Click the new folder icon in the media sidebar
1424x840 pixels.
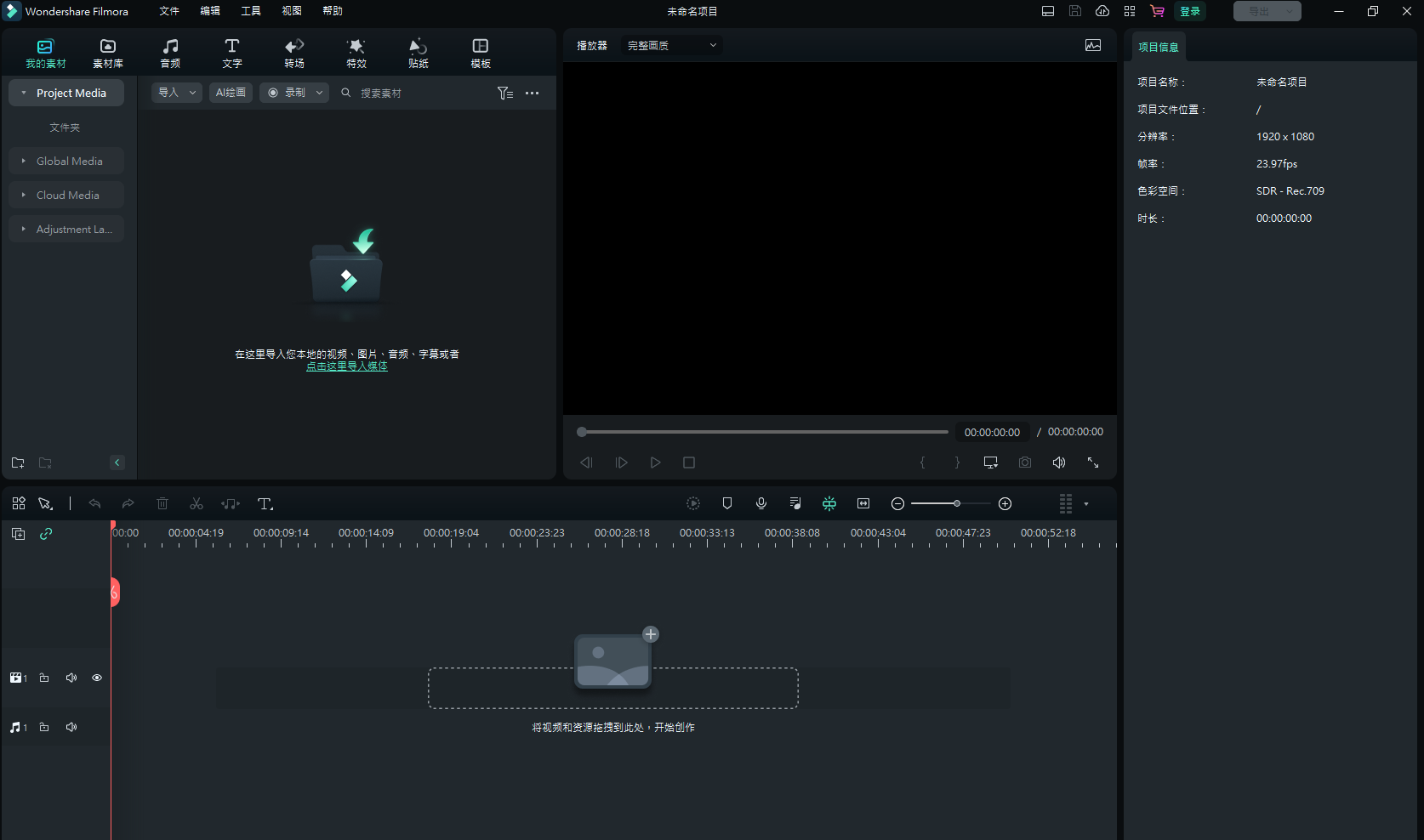click(18, 463)
